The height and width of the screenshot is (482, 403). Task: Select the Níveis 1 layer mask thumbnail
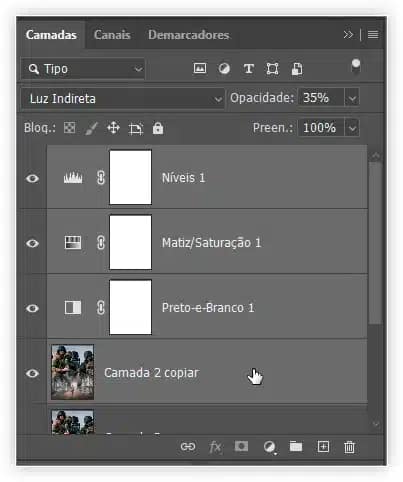[130, 177]
